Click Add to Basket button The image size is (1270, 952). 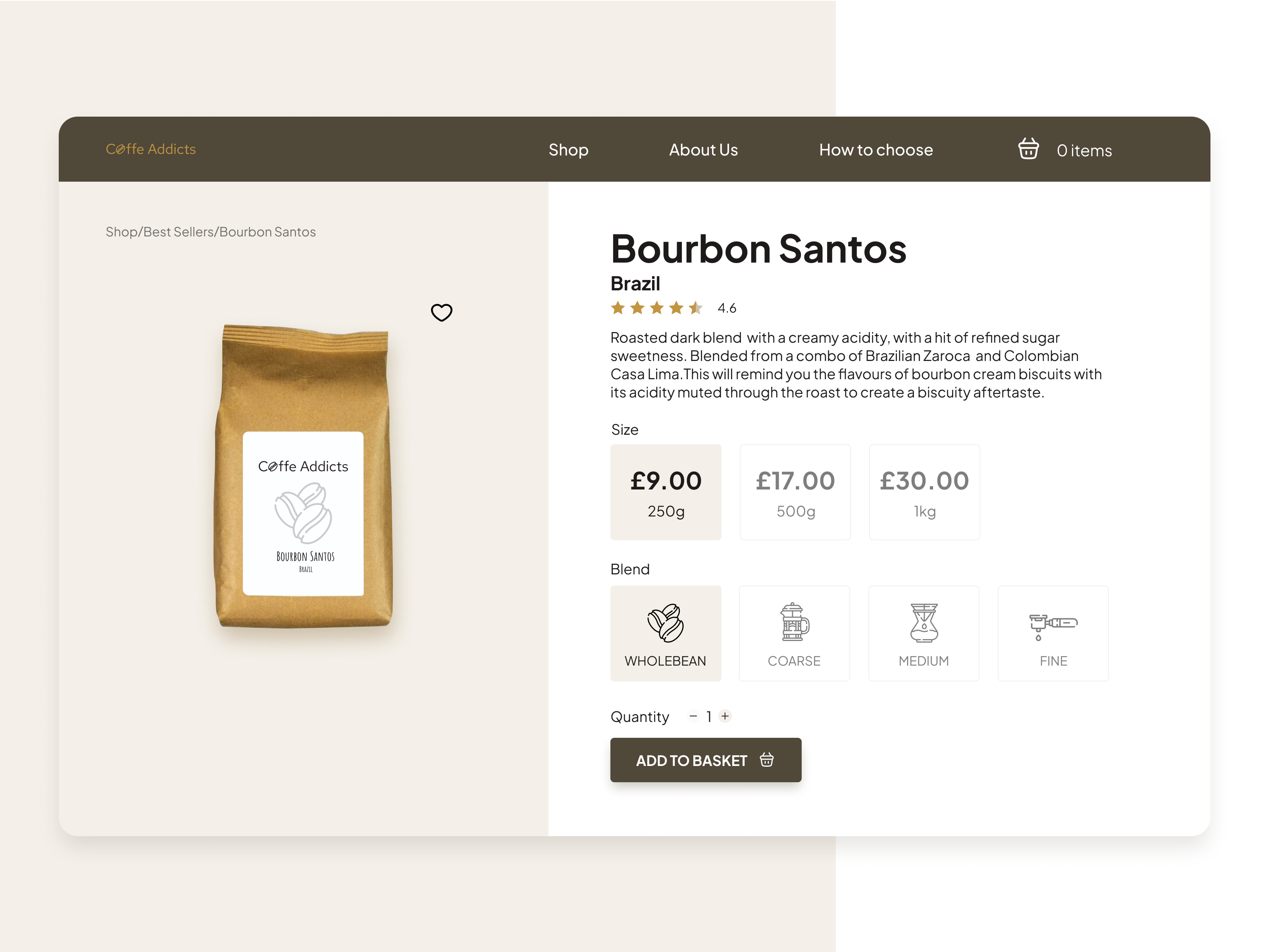click(x=706, y=760)
